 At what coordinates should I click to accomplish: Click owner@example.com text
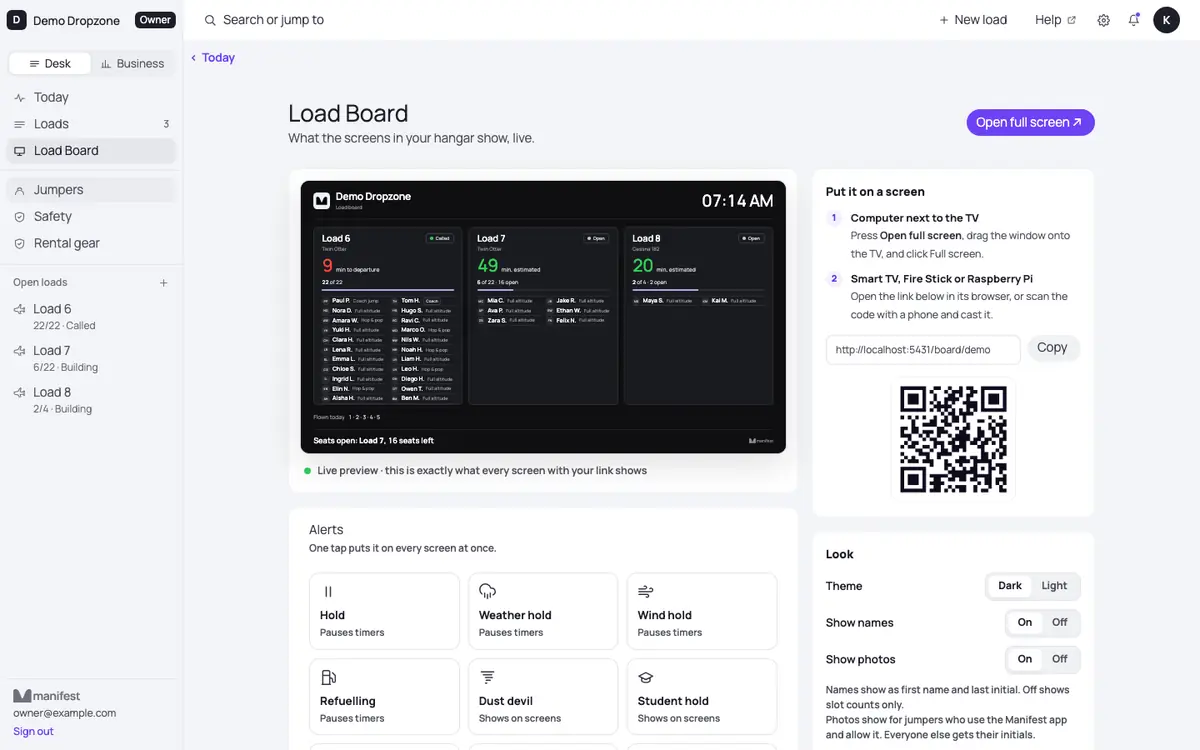(64, 713)
